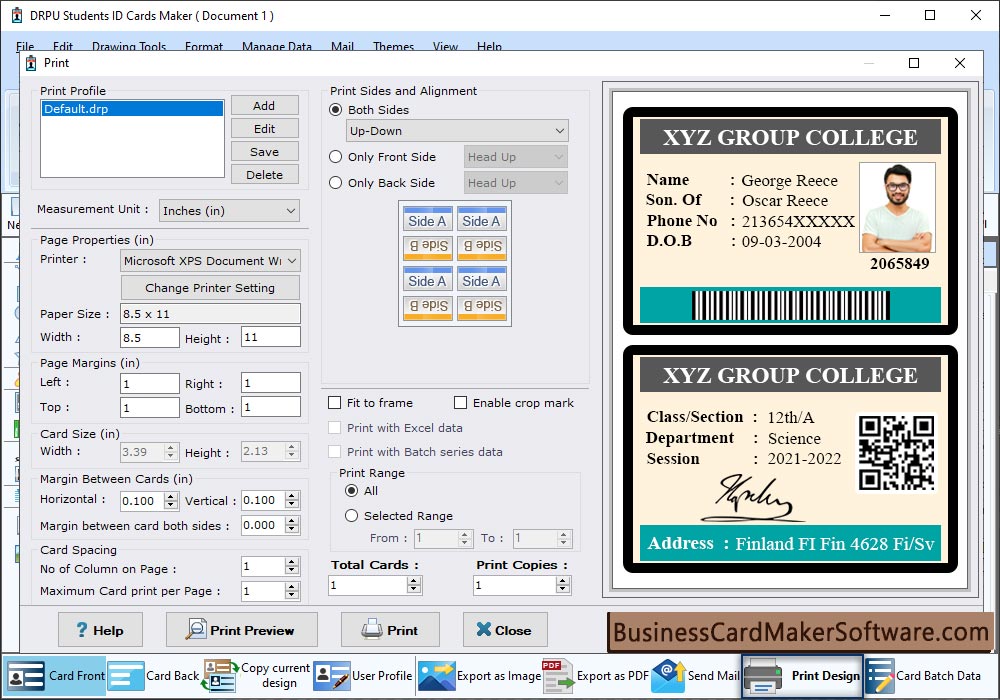The height and width of the screenshot is (700, 1000).
Task: Toggle Print with Excel data checkbox
Action: 334,428
